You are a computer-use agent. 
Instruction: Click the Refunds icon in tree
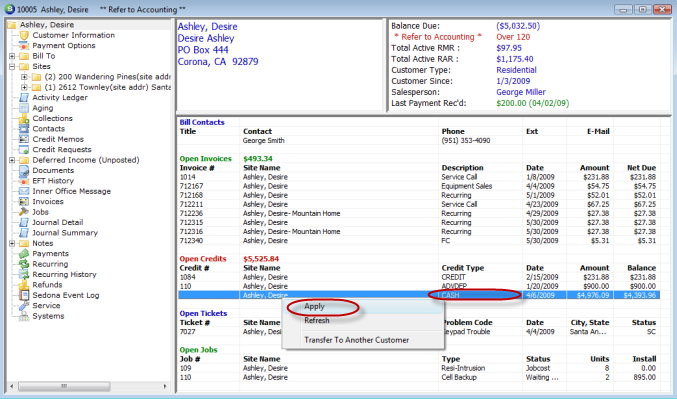pyautogui.click(x=24, y=285)
